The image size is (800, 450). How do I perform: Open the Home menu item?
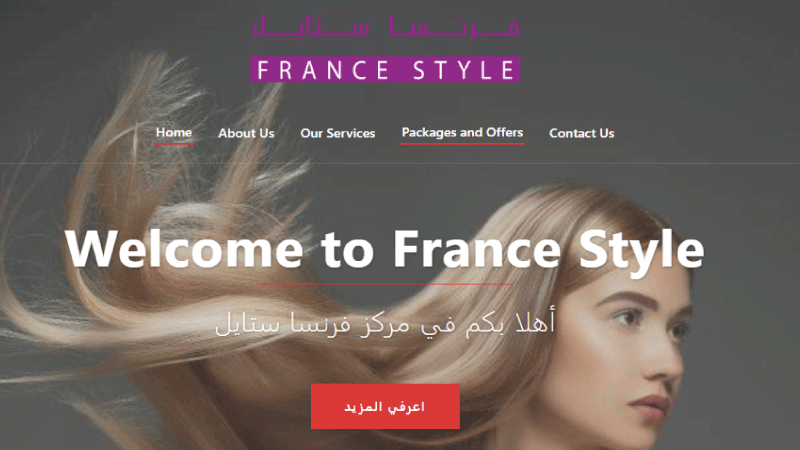click(x=174, y=133)
